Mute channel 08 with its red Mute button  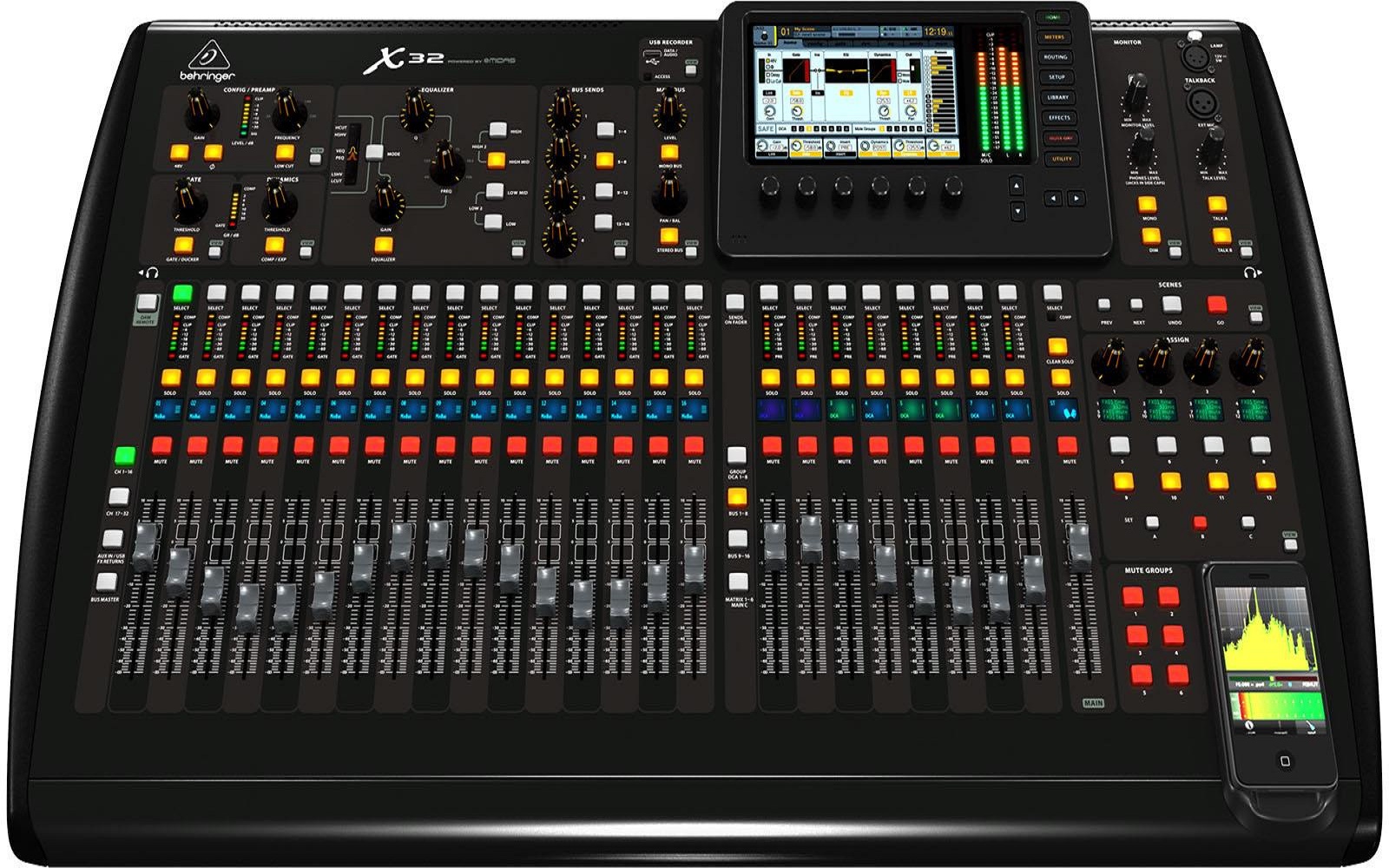(410, 446)
